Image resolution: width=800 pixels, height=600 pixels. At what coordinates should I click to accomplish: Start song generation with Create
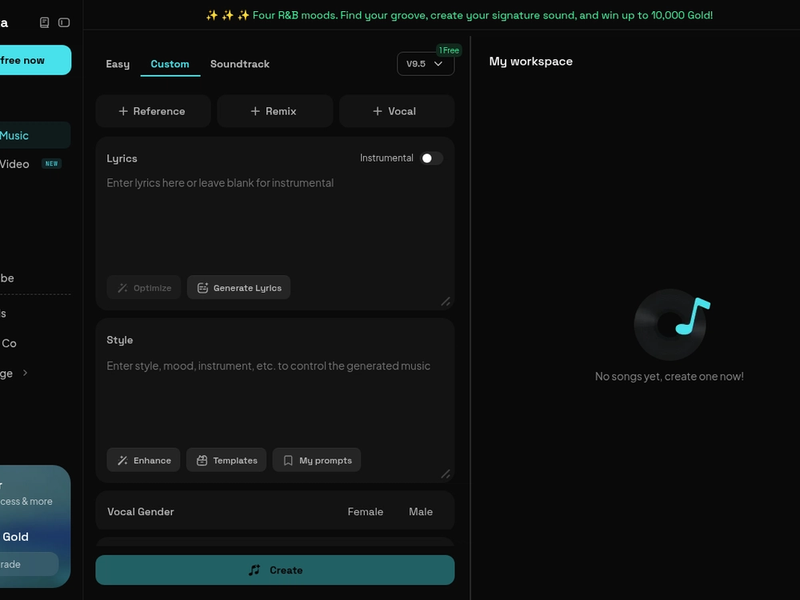click(275, 570)
